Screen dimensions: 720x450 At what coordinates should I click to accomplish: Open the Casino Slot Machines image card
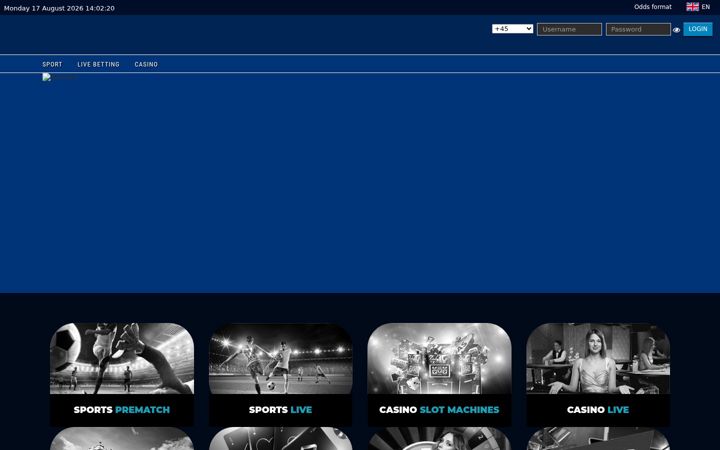click(439, 359)
